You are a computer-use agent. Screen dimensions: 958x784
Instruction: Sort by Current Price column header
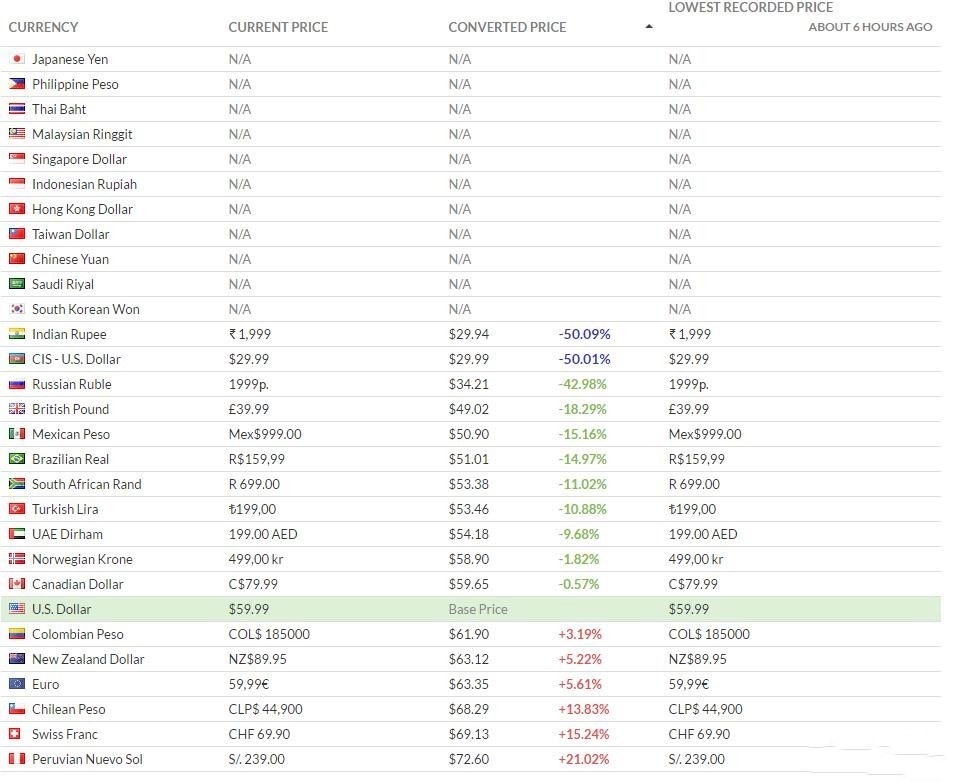[278, 27]
